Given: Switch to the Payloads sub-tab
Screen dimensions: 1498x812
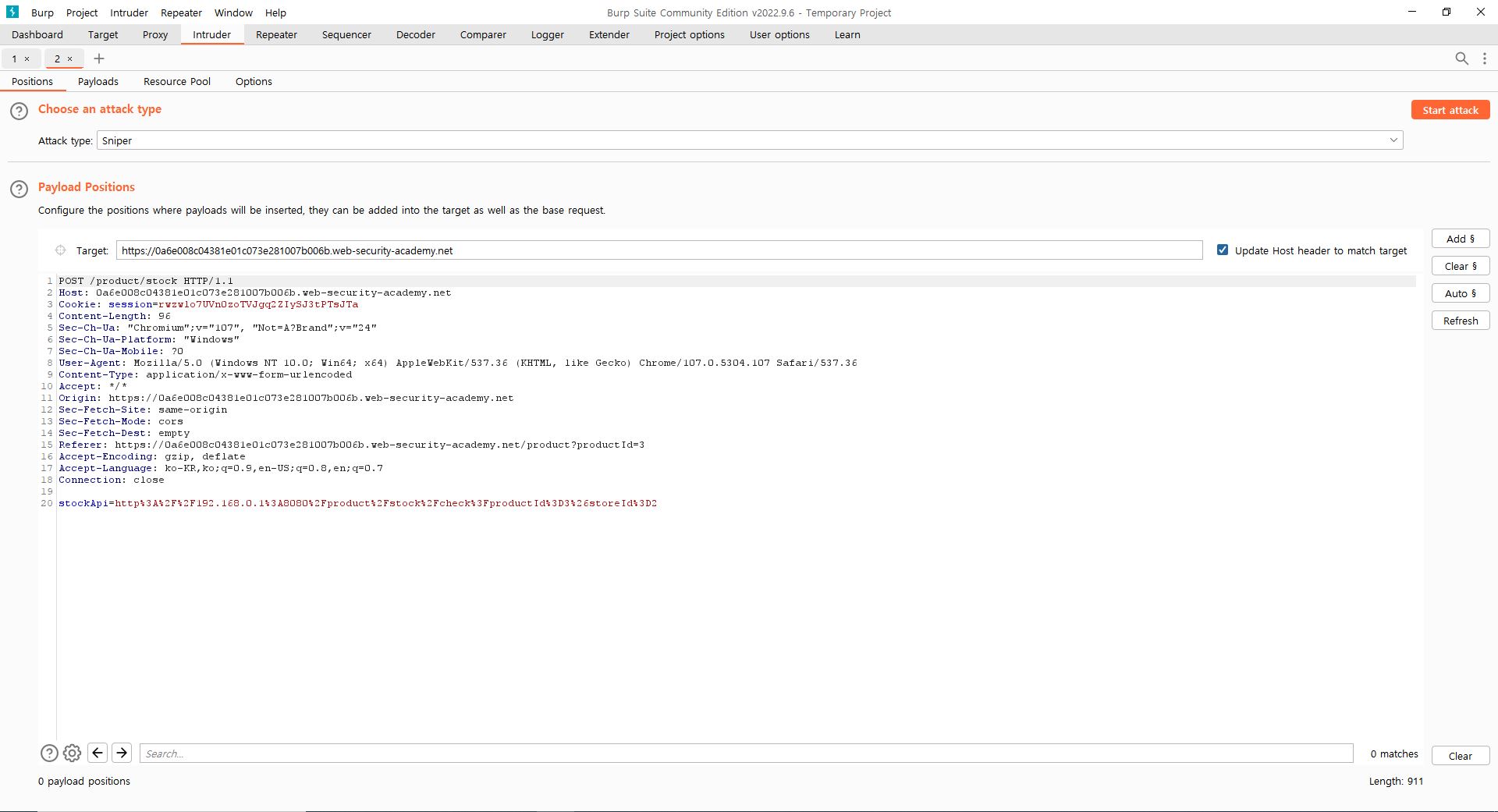Looking at the screenshot, I should (x=98, y=81).
